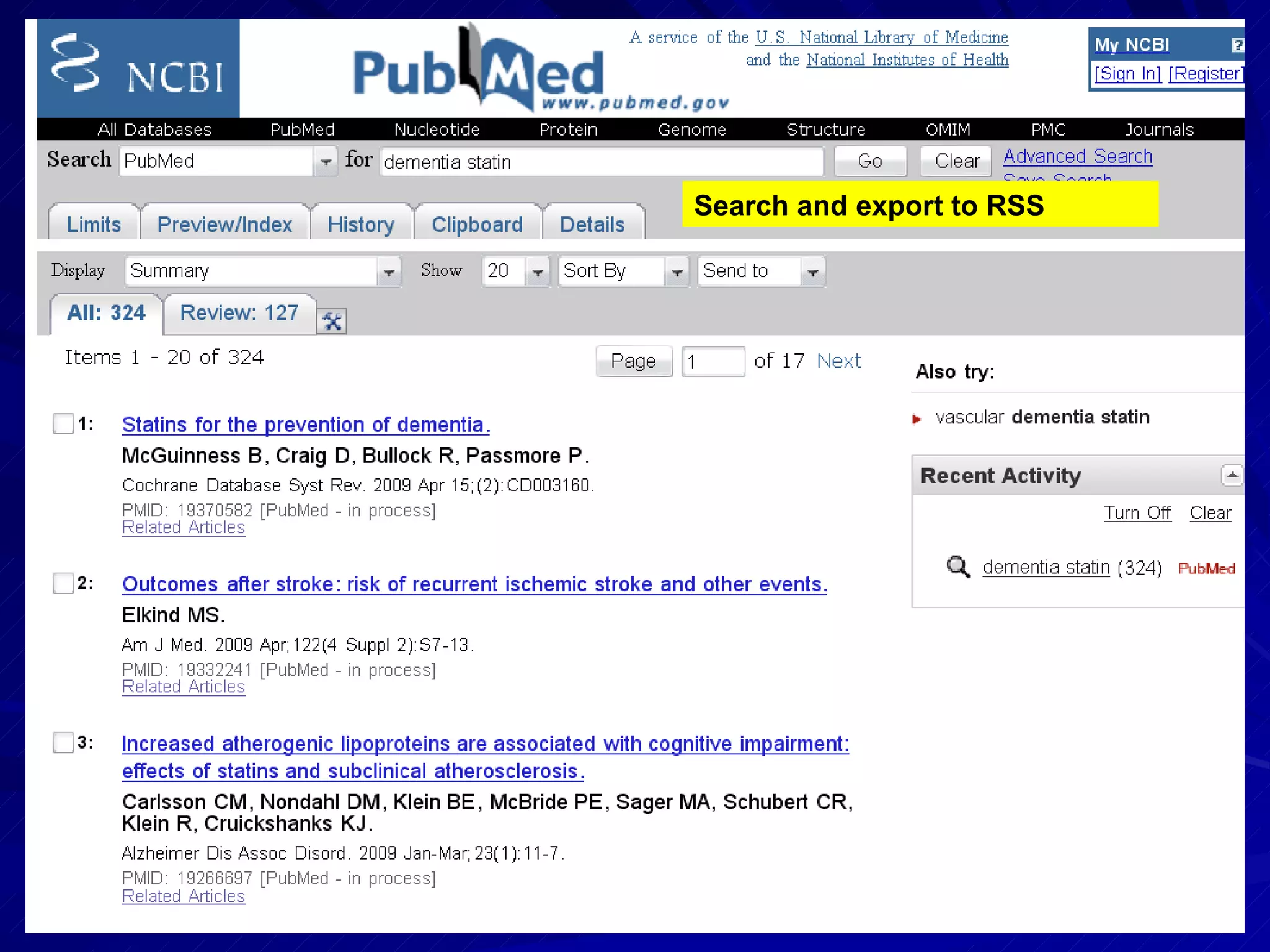The height and width of the screenshot is (952, 1270).
Task: Check the box for result 1
Action: point(63,424)
